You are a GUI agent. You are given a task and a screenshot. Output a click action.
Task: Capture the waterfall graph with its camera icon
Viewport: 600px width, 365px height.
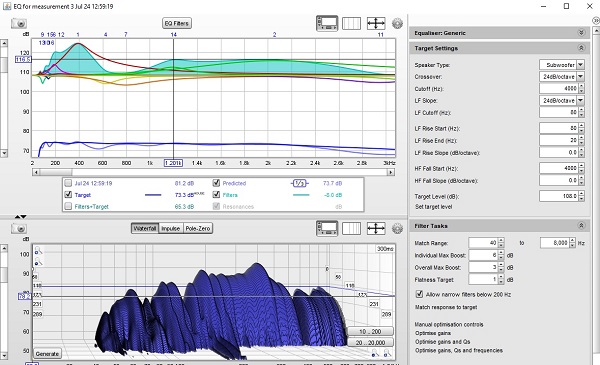coord(19,228)
